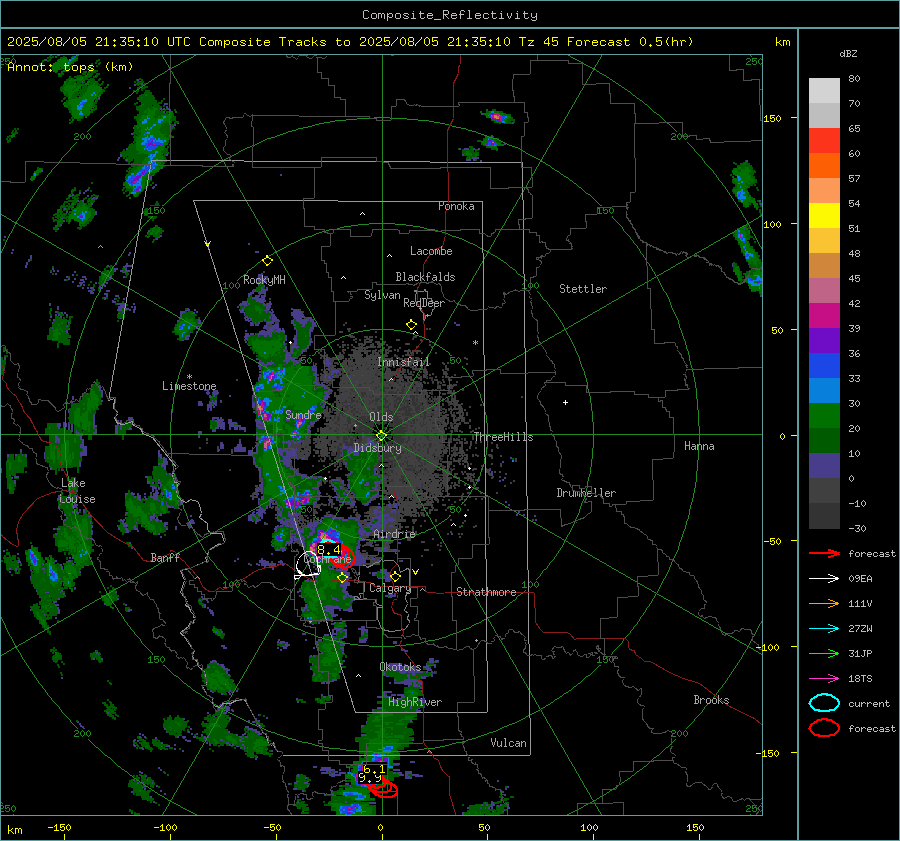
Task: Click the HighRiver label
Action: (415, 703)
